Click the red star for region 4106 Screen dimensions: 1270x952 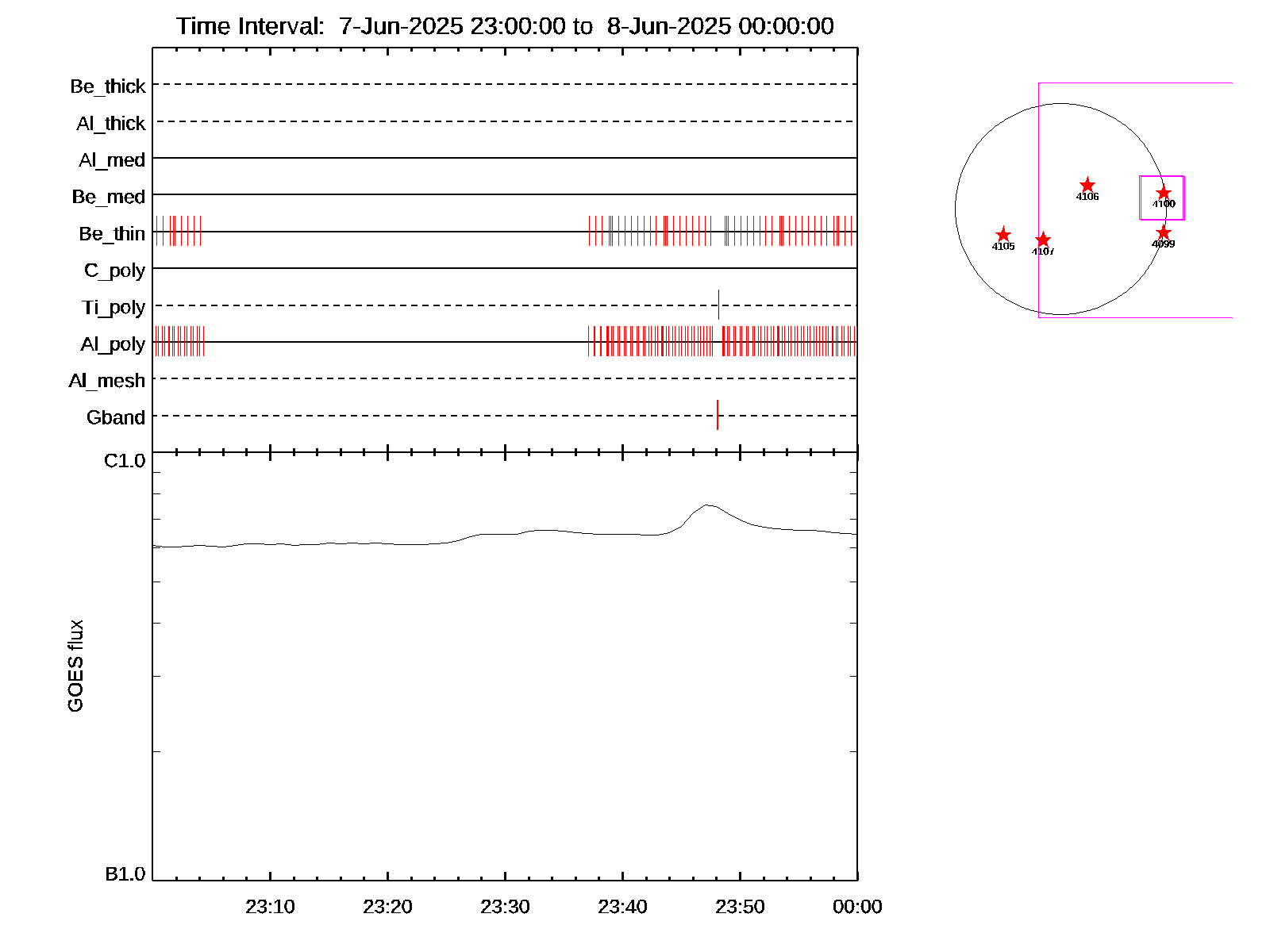[x=1087, y=185]
